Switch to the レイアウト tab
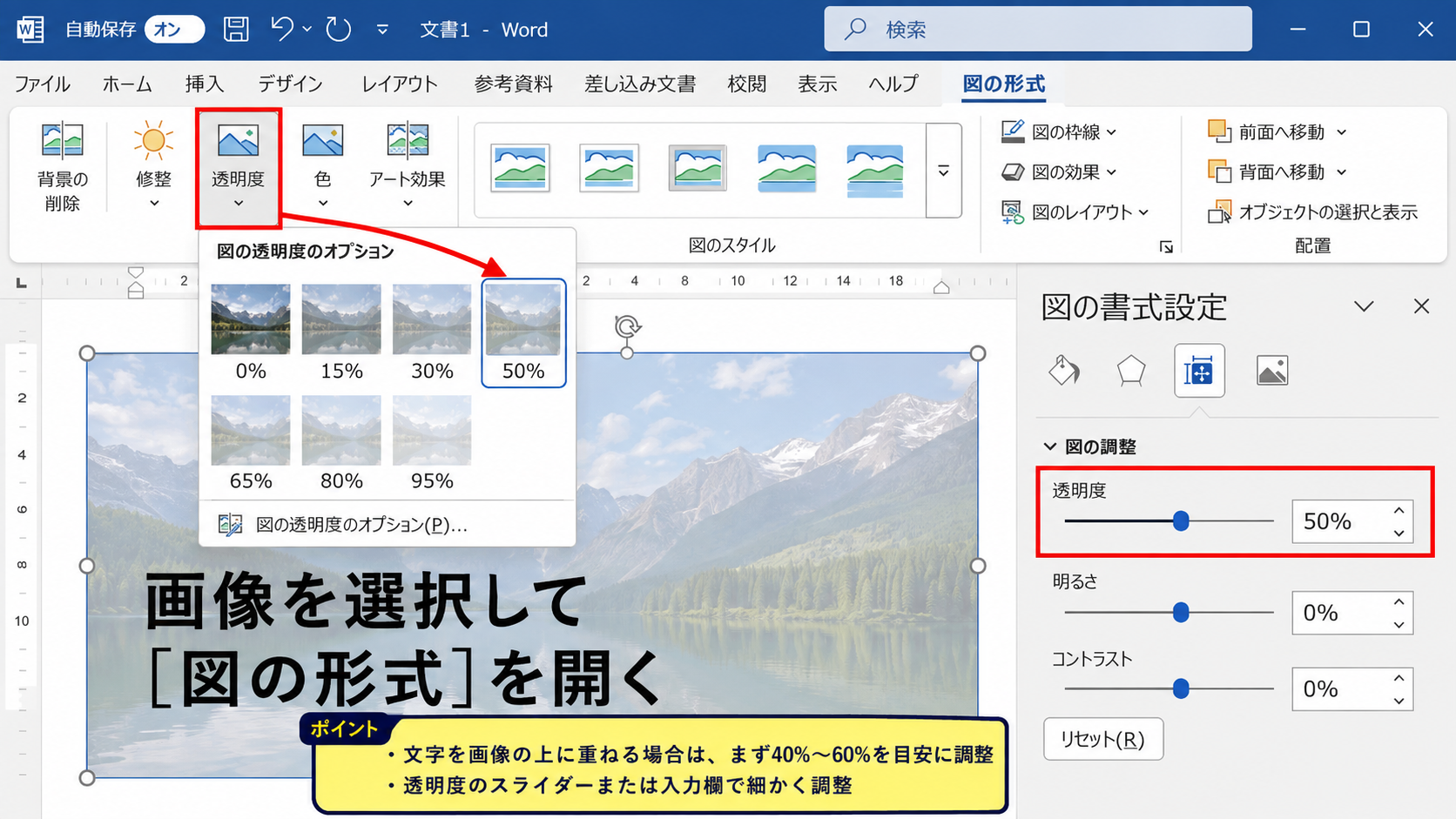The height and width of the screenshot is (819, 1456). (x=400, y=84)
